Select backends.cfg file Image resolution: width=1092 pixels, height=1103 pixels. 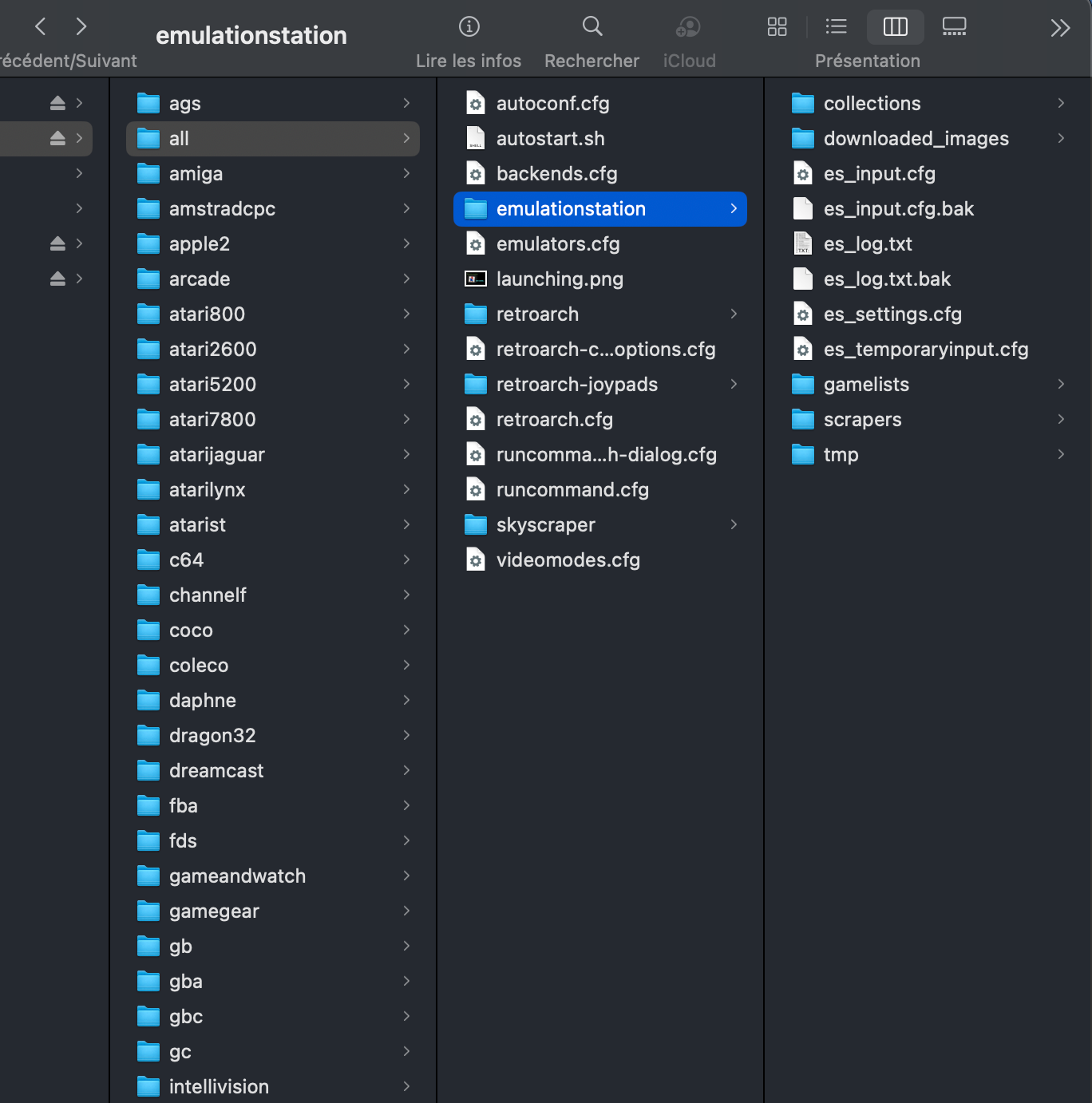(600, 173)
